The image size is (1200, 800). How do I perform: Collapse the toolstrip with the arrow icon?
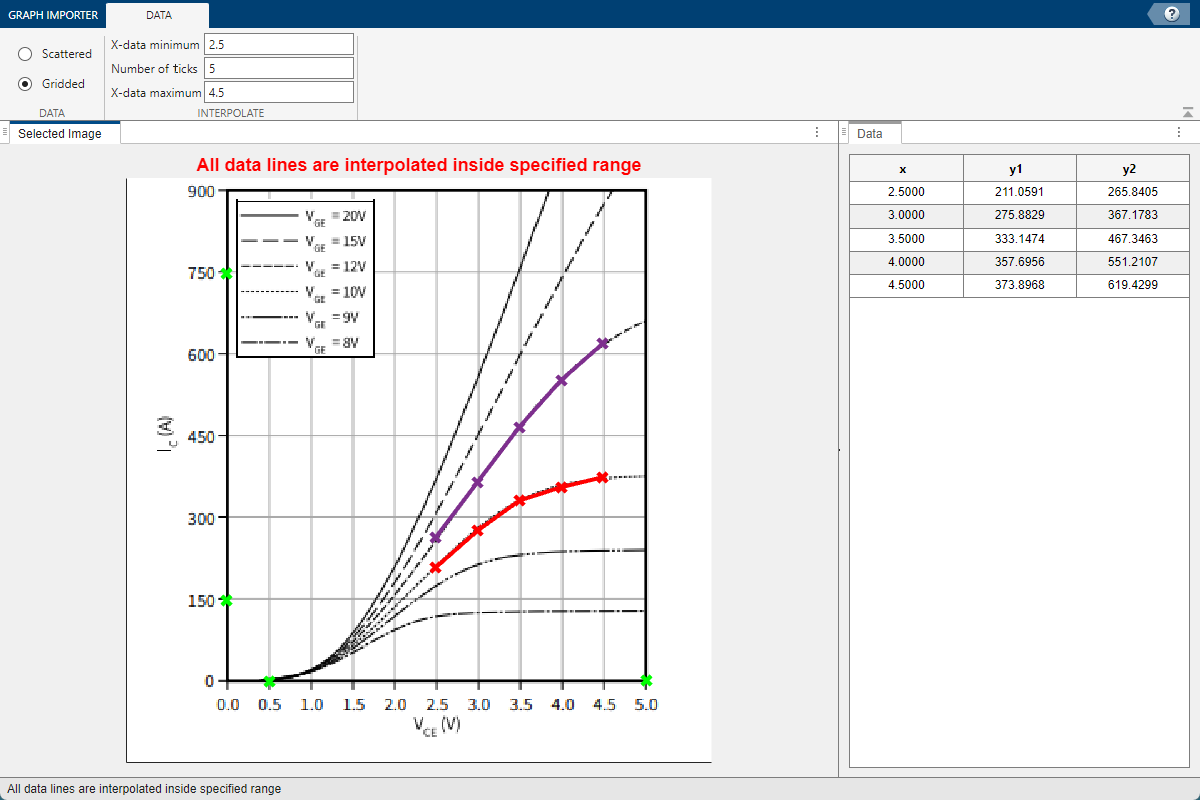click(x=1187, y=112)
